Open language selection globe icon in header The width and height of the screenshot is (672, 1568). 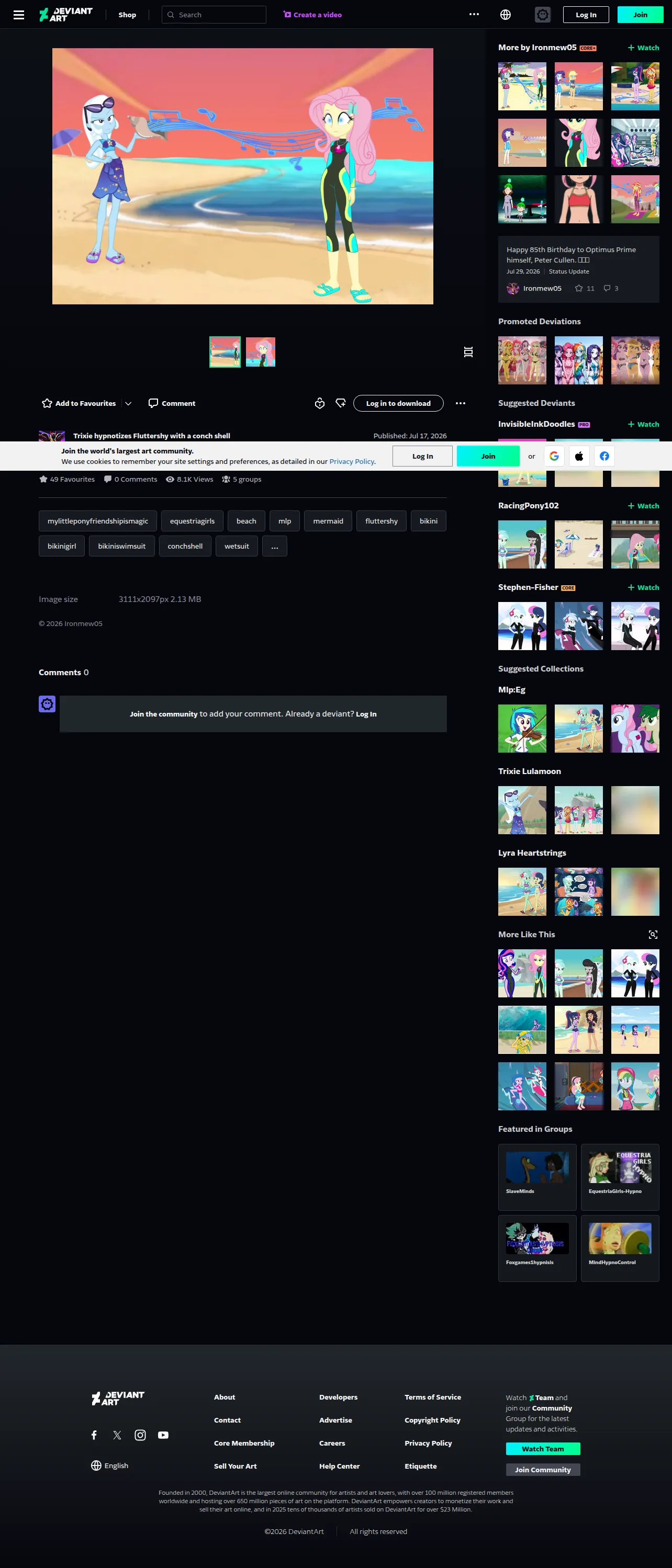click(506, 15)
